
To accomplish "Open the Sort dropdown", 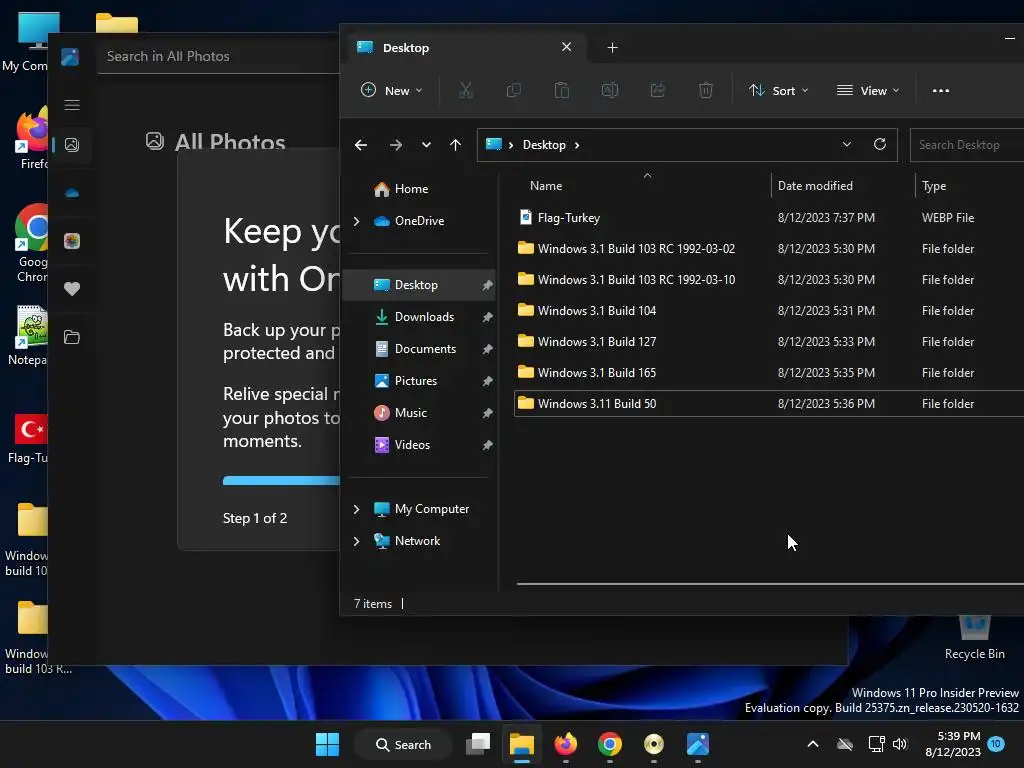I will [x=778, y=91].
